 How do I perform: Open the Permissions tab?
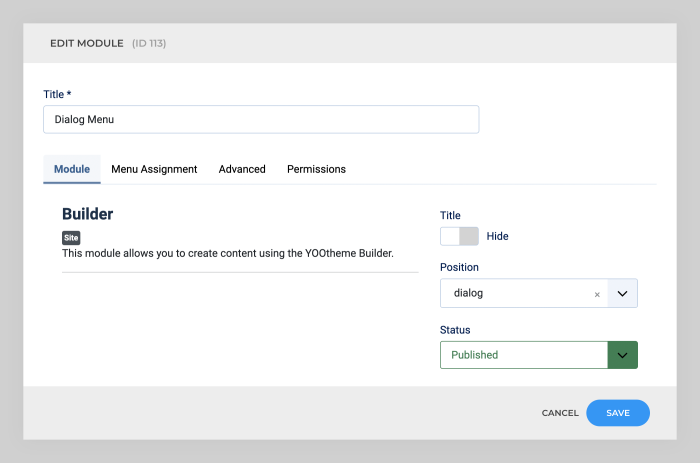(x=316, y=169)
